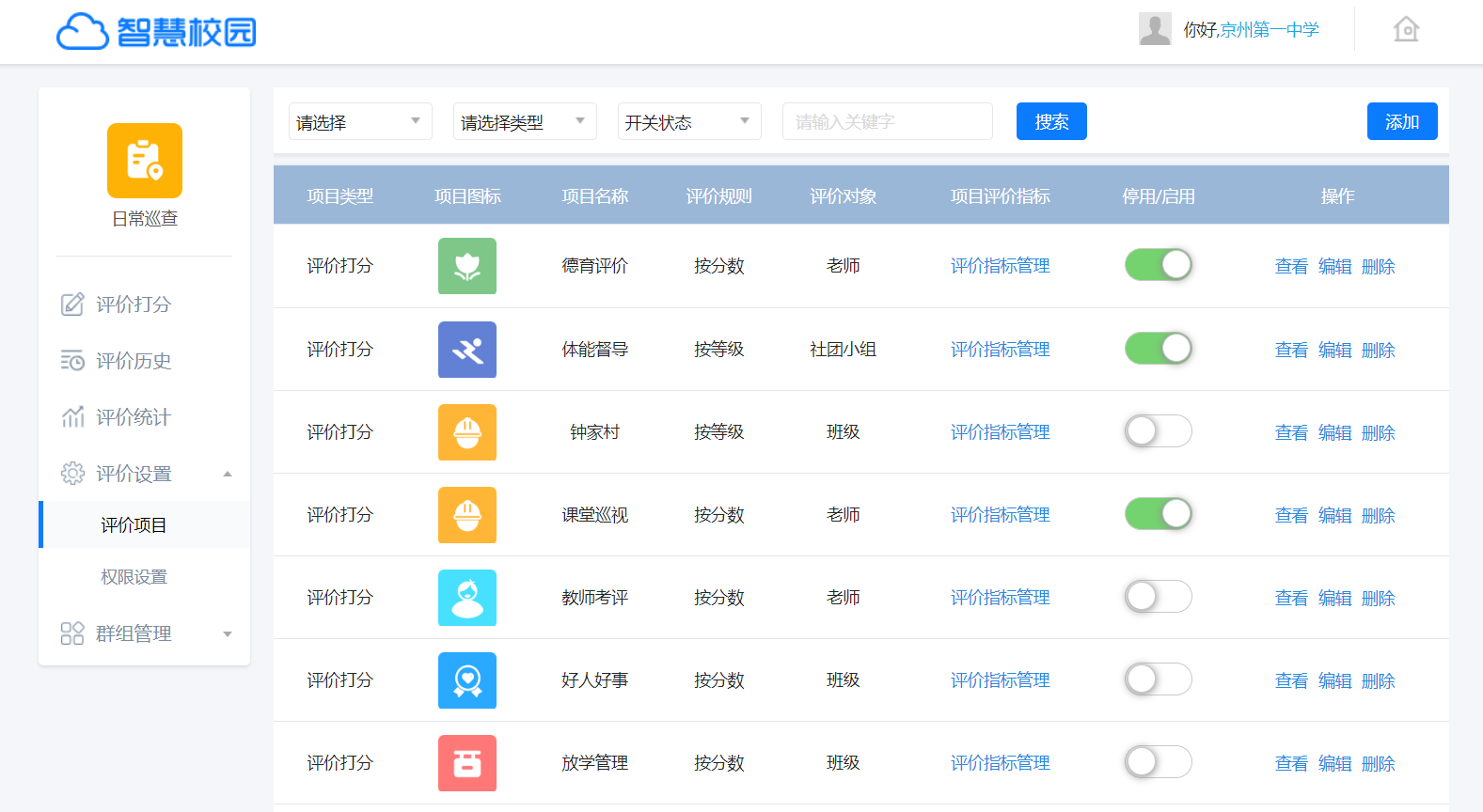Click 编辑 for 放学管理 row
The image size is (1483, 812).
[1335, 763]
